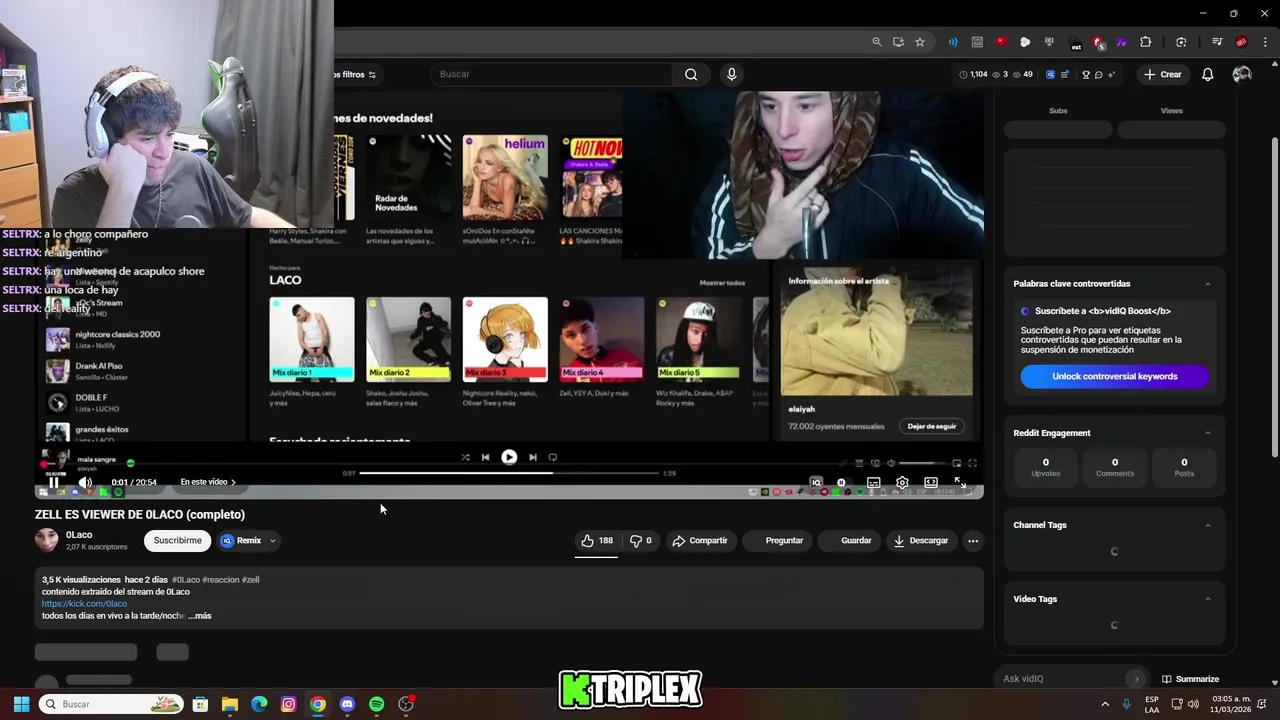
Task: Open the kick.com/0laco link
Action: click(84, 604)
